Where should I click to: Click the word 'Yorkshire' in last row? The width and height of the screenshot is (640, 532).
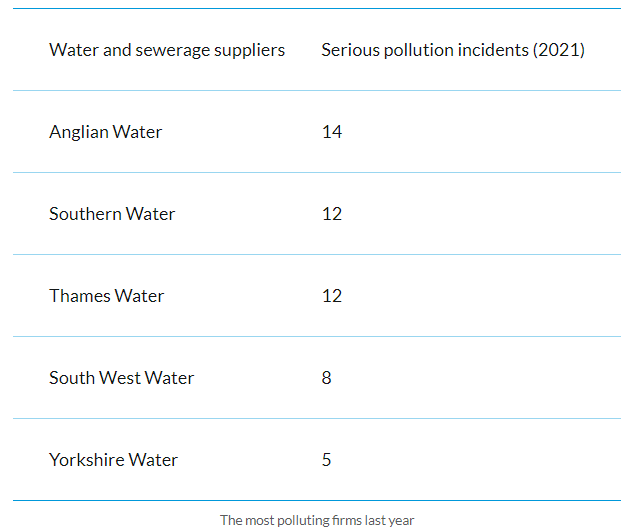pos(87,460)
